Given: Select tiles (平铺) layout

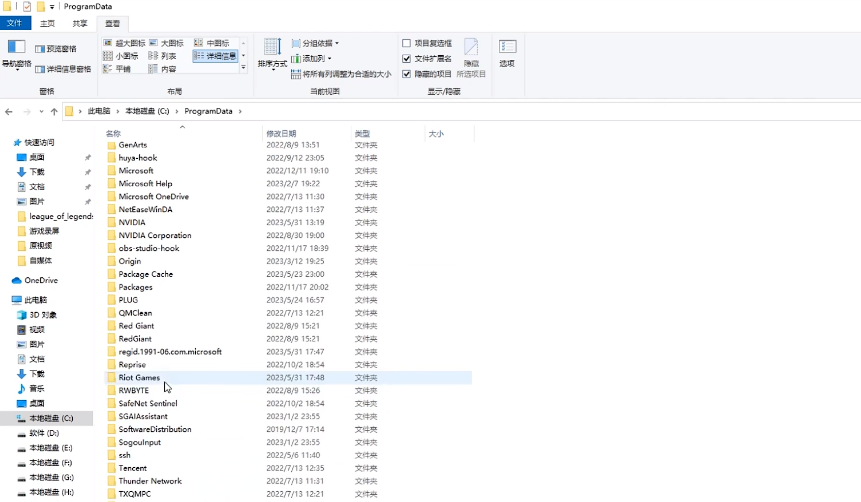Looking at the screenshot, I should pos(117,69).
